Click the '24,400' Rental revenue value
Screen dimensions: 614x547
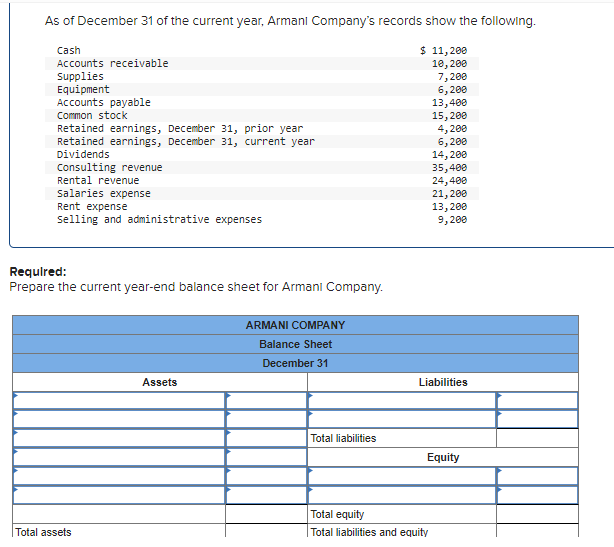[450, 181]
